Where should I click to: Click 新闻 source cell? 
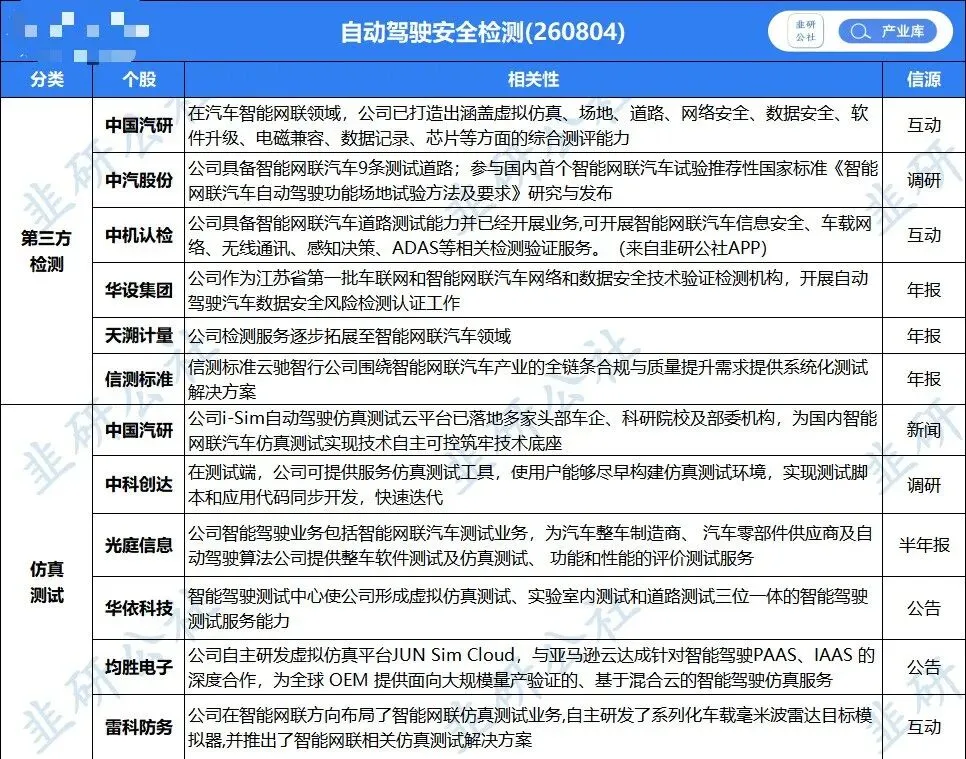click(x=923, y=431)
